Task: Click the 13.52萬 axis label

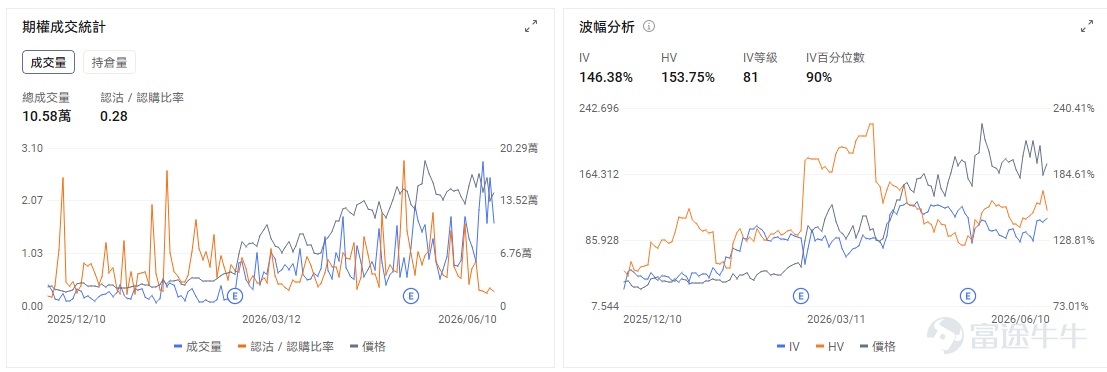Action: pyautogui.click(x=518, y=200)
